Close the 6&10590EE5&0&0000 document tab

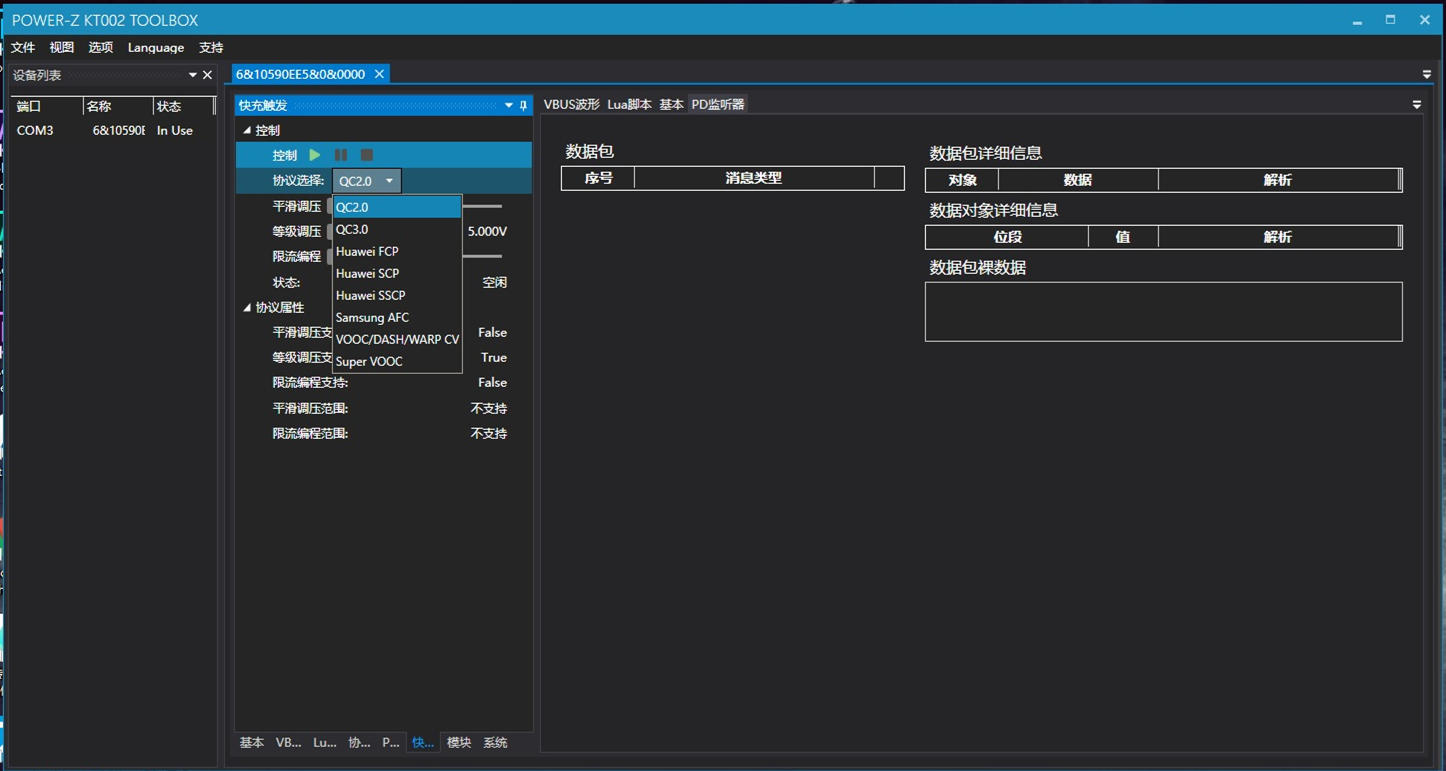pyautogui.click(x=379, y=74)
